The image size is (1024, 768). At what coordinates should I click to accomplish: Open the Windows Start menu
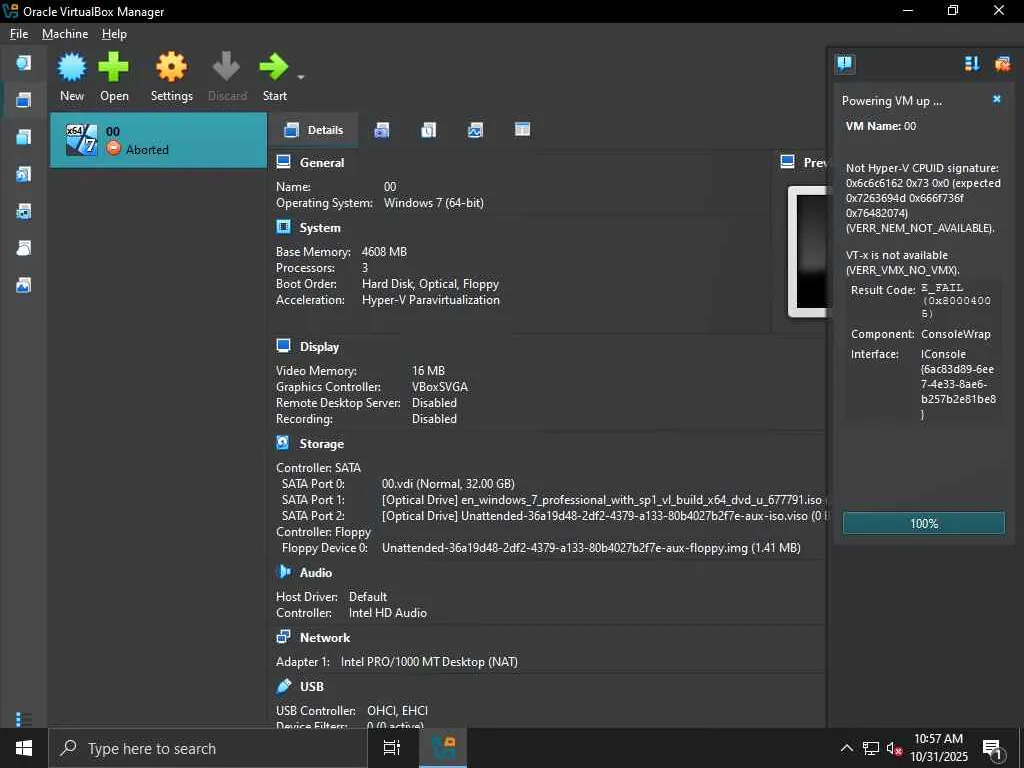point(24,748)
